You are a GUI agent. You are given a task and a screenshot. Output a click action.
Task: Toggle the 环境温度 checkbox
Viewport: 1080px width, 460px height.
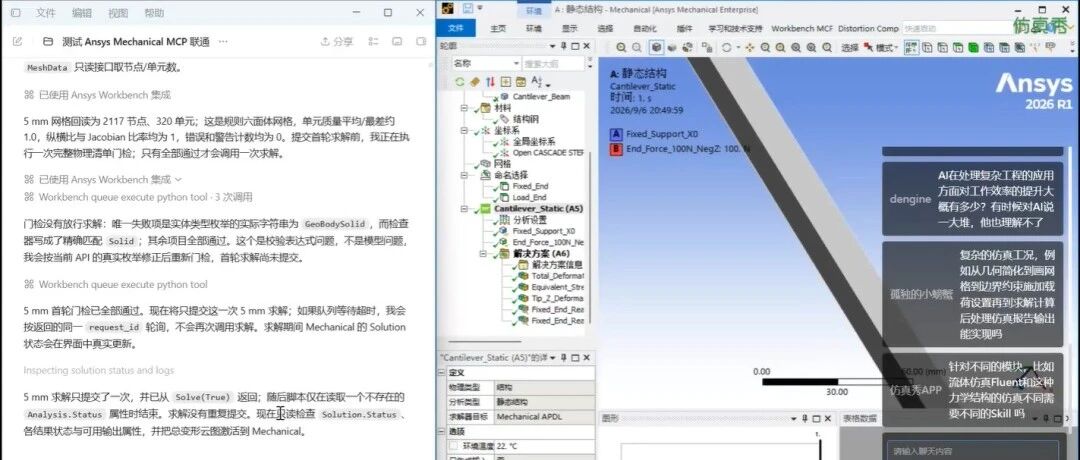[453, 446]
